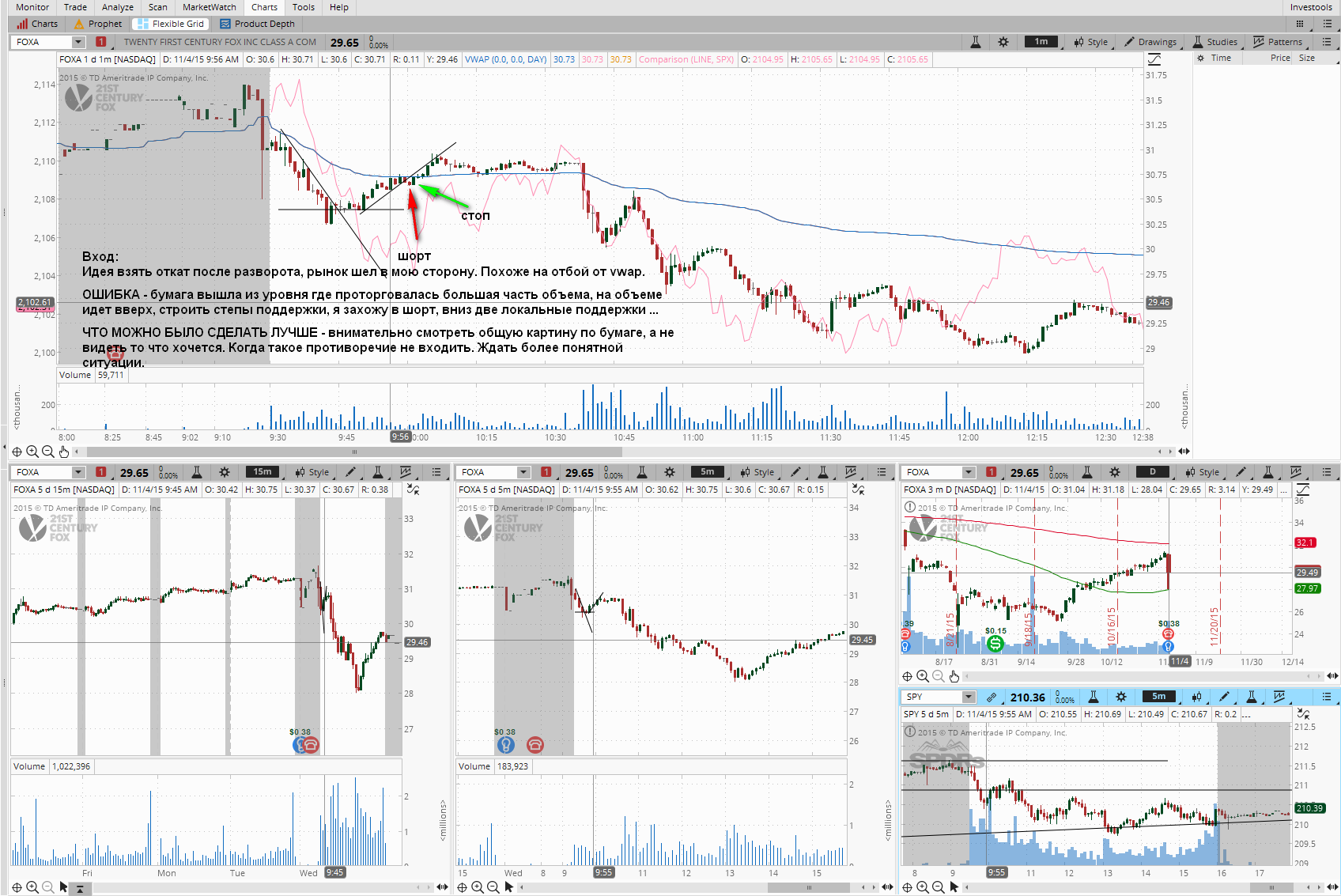Expand the FOXA symbol dropdown in main chart
This screenshot has height=896, width=1341.
coord(78,42)
